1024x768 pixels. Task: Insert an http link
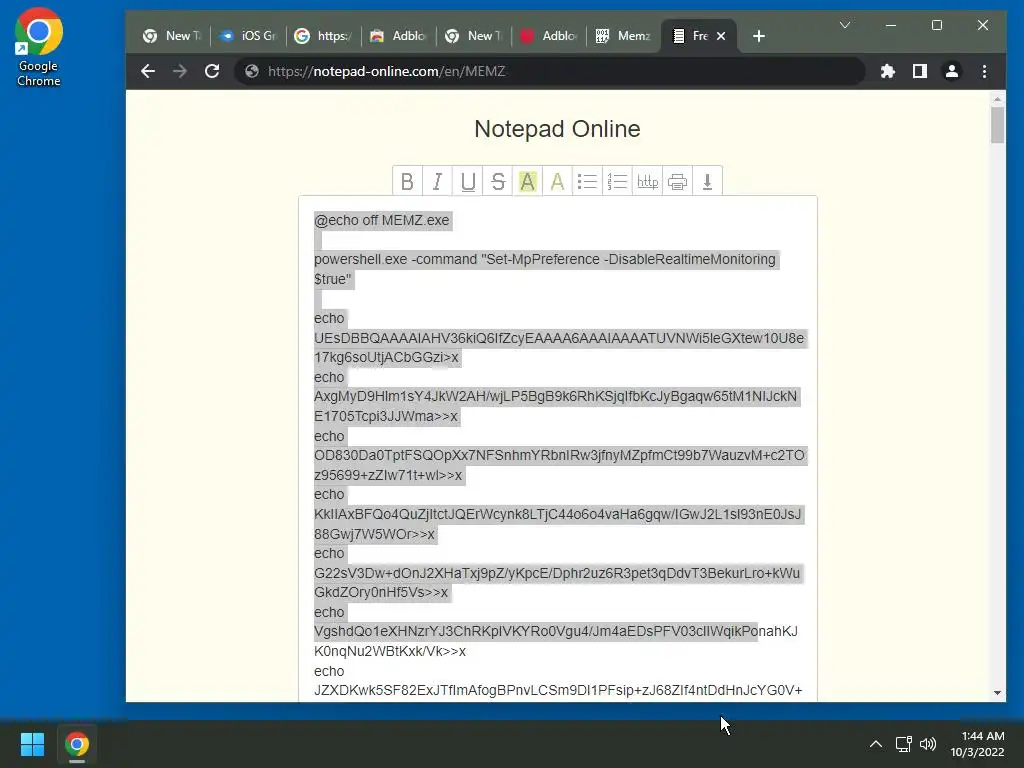click(x=647, y=181)
